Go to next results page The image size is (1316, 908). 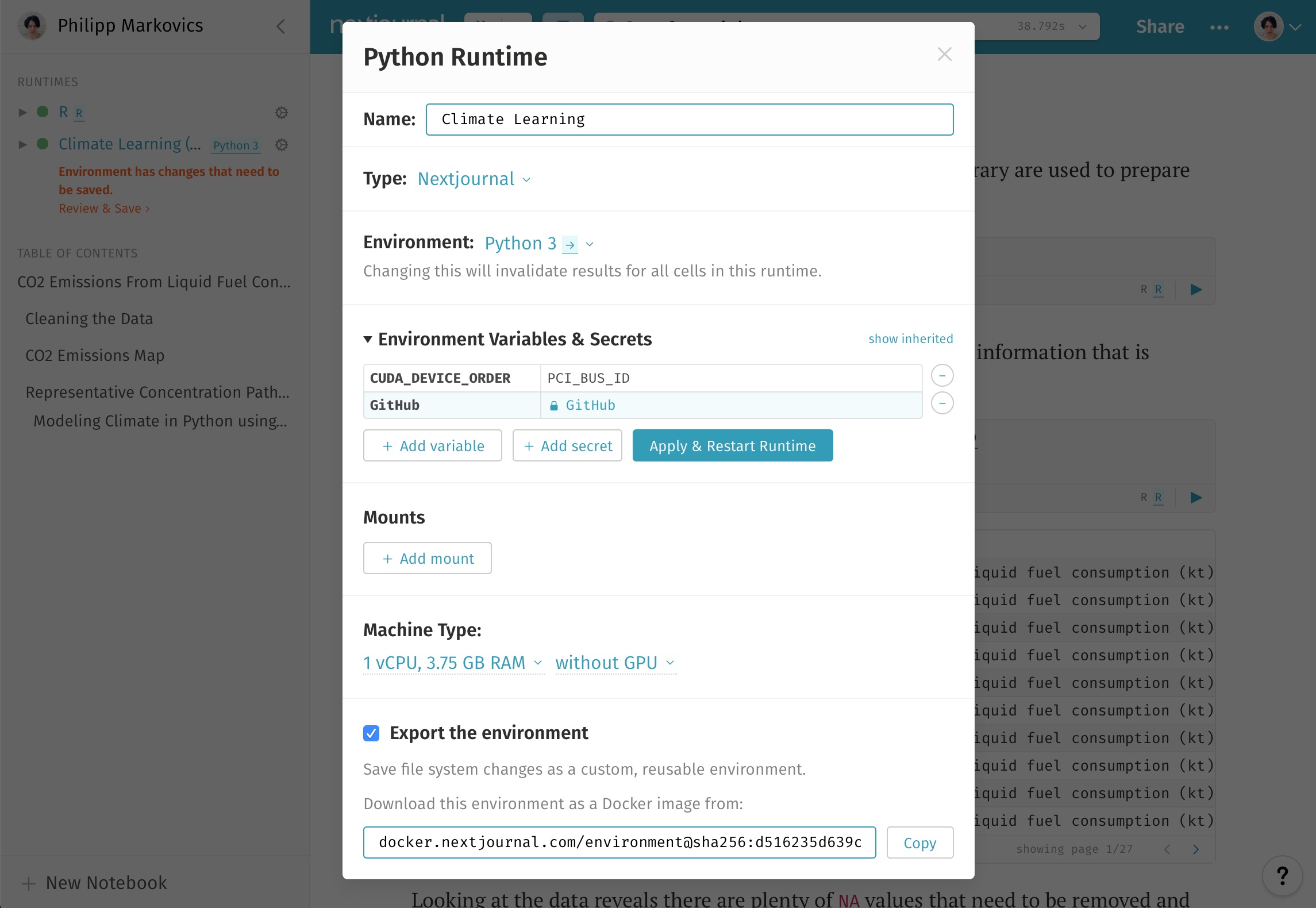pyautogui.click(x=1196, y=849)
